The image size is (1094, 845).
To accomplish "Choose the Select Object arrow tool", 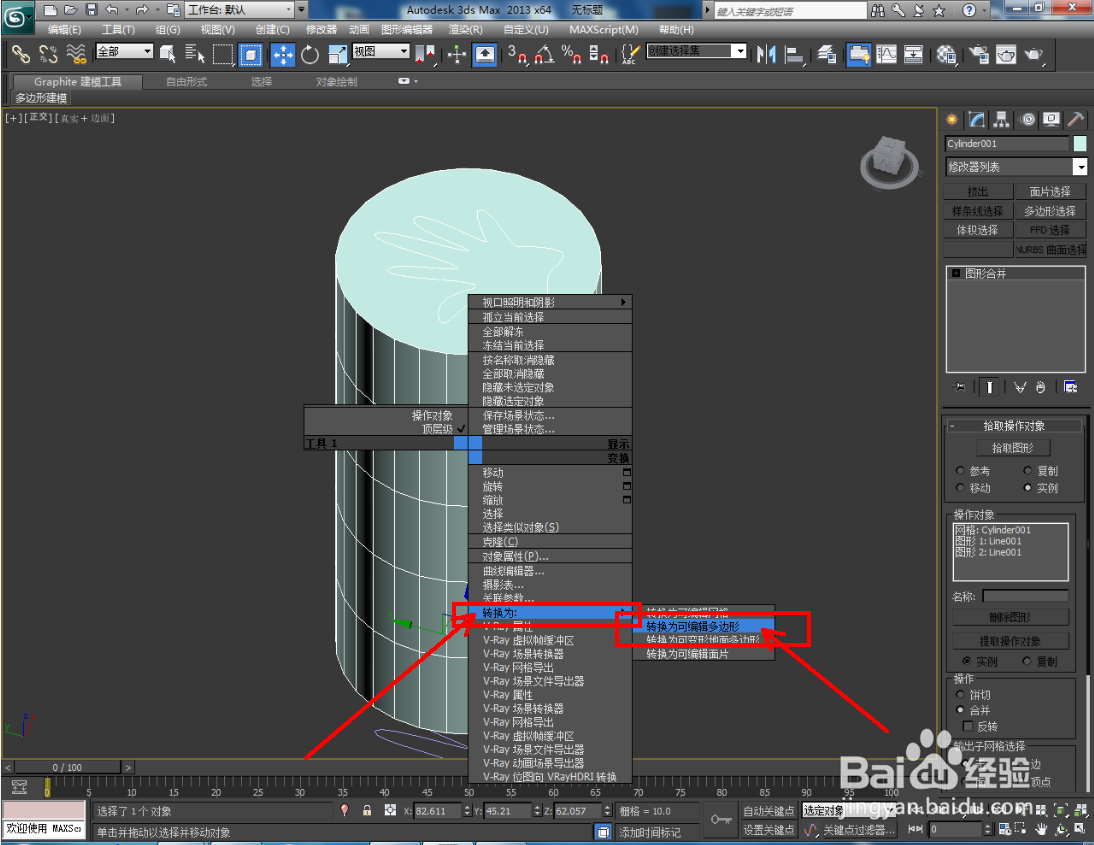I will pyautogui.click(x=167, y=54).
